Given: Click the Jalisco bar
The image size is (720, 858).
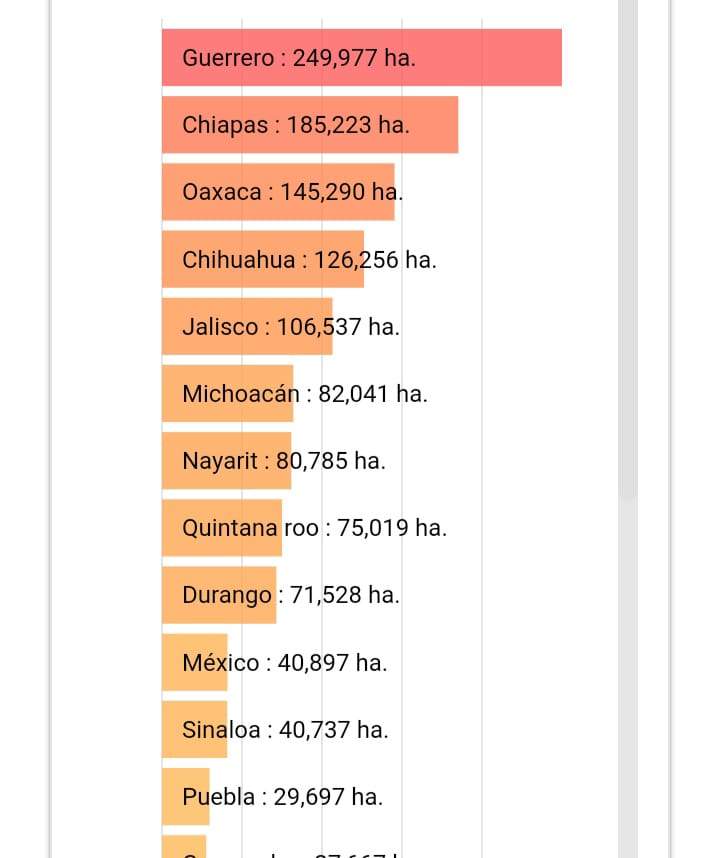Looking at the screenshot, I should [247, 326].
